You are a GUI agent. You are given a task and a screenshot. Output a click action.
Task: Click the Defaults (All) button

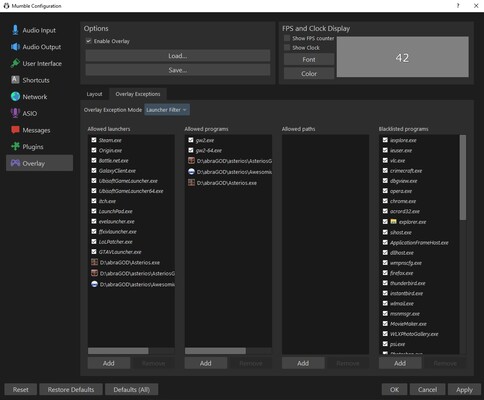coord(131,389)
